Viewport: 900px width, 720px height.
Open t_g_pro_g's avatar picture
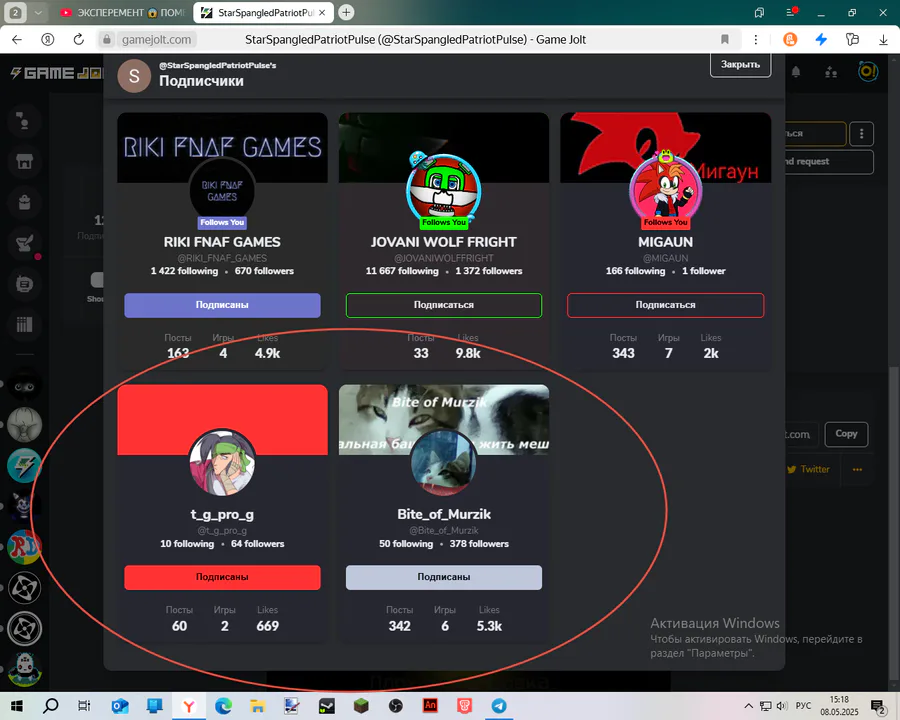pos(222,463)
